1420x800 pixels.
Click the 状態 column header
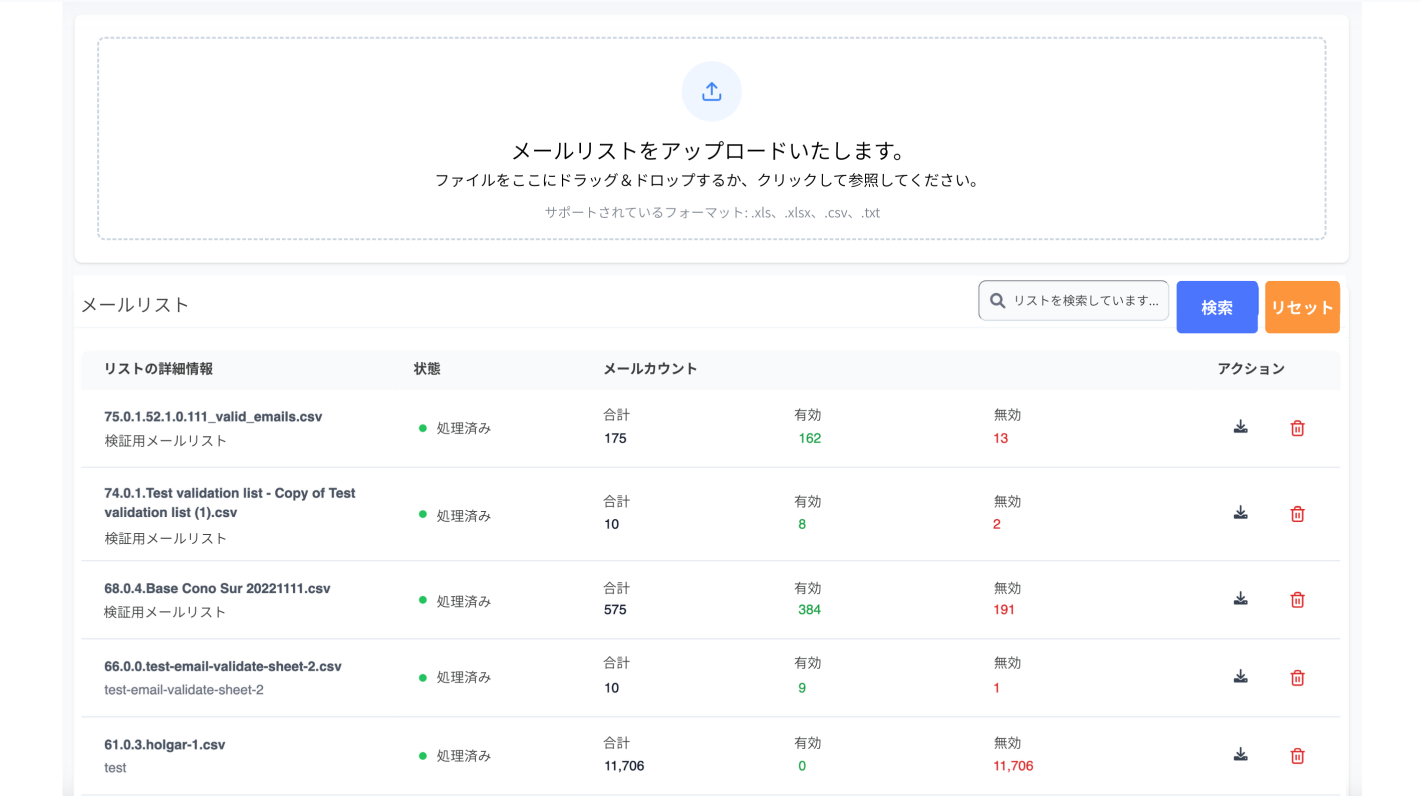(427, 369)
